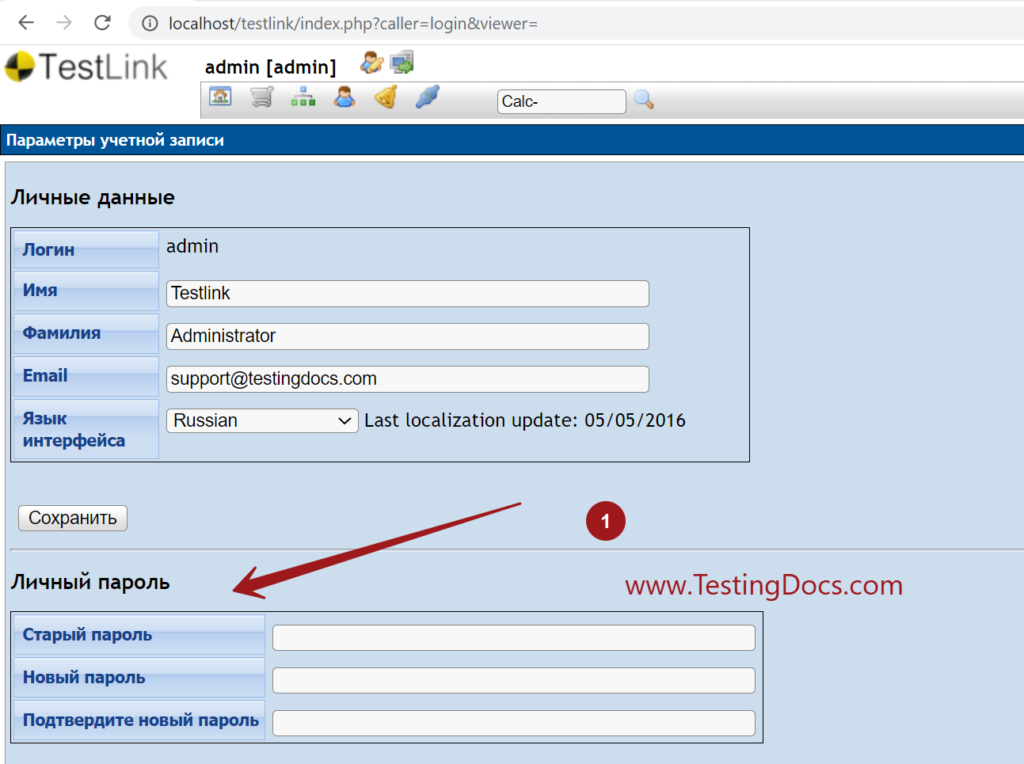
Task: Focus the Email field containing support@testingdocs.com
Action: click(407, 379)
